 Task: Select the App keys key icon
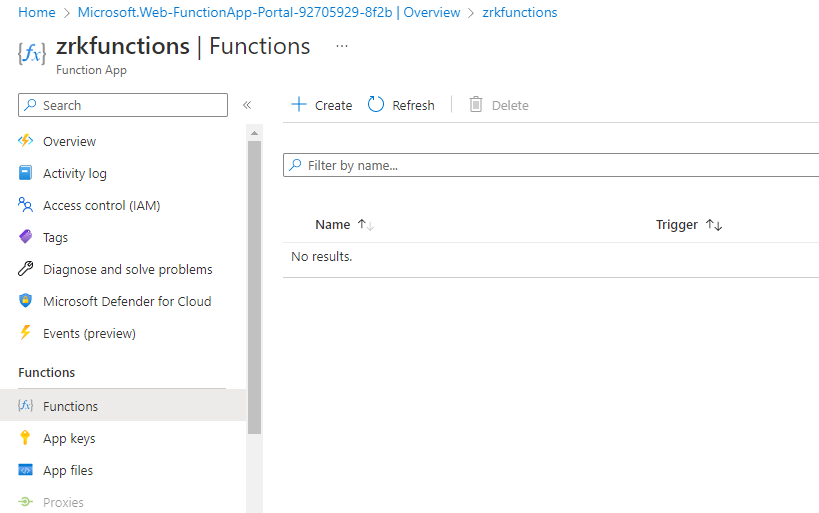click(x=26, y=438)
